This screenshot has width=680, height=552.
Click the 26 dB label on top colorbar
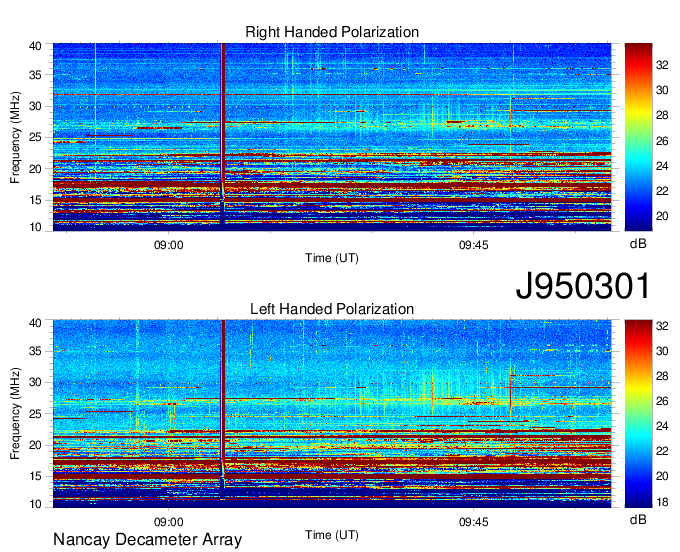point(662,141)
